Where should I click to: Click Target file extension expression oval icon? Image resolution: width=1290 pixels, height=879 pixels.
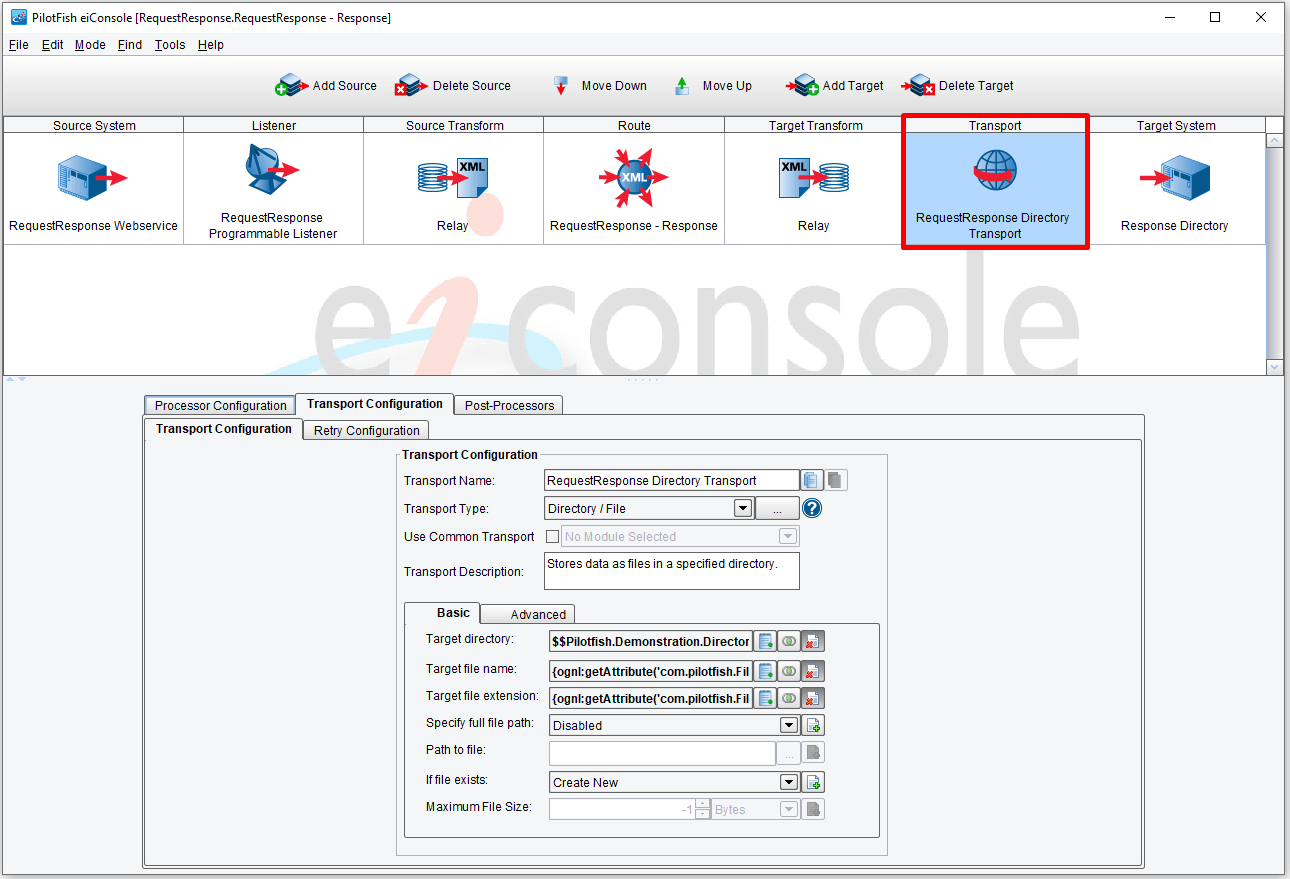pos(789,698)
